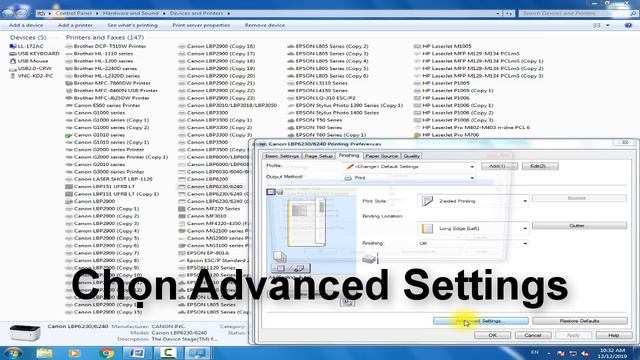The height and width of the screenshot is (360, 640).
Task: Select Canon LBP2900 (Copy 16) printer
Action: point(217,46)
